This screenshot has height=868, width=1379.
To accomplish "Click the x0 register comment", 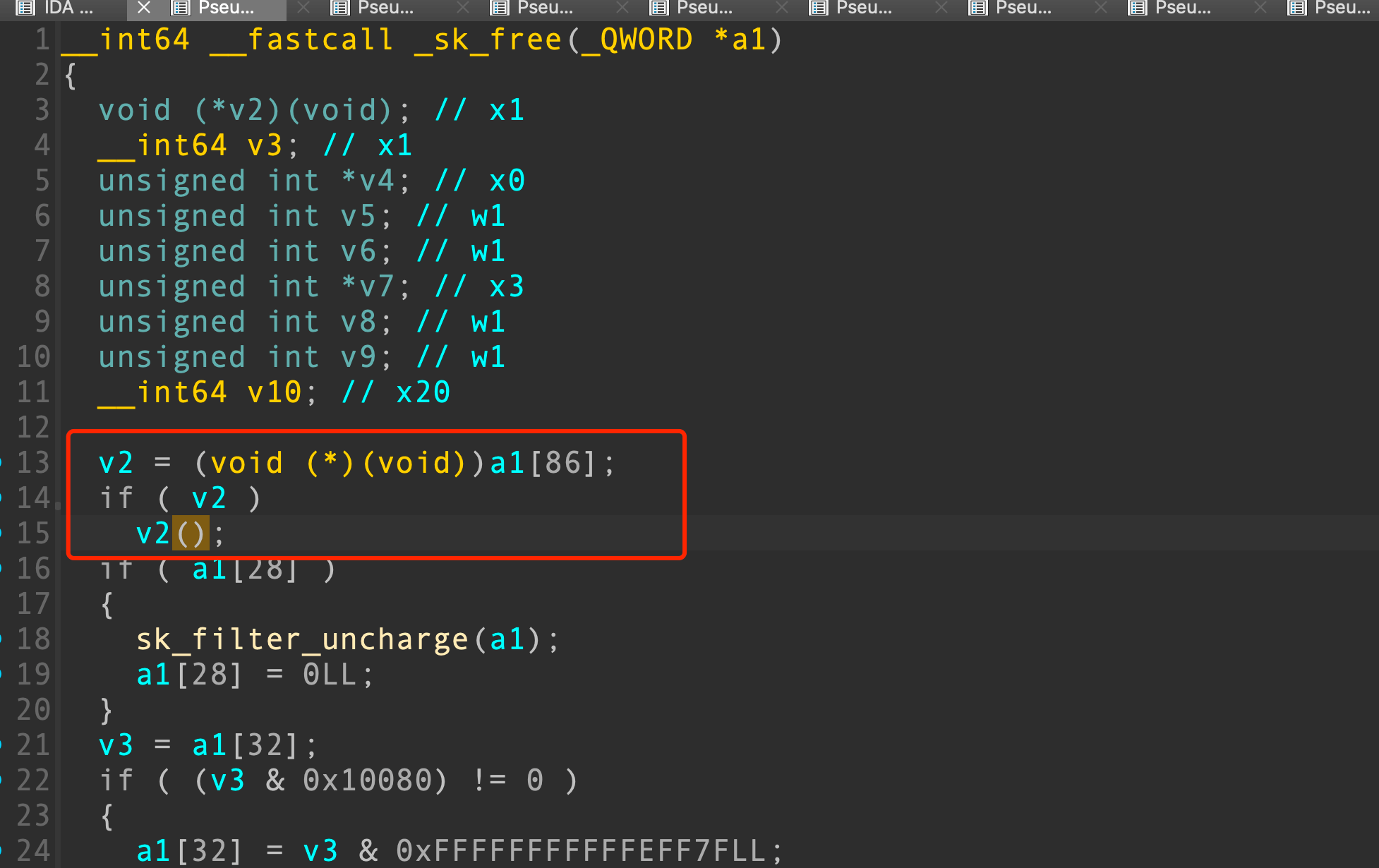I will [x=507, y=181].
